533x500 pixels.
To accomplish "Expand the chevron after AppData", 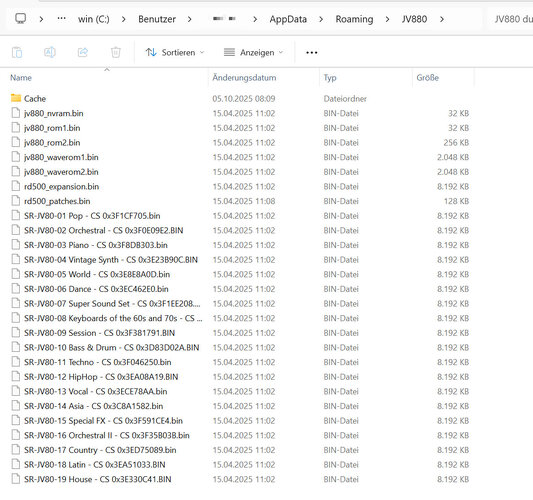I will pos(321,19).
